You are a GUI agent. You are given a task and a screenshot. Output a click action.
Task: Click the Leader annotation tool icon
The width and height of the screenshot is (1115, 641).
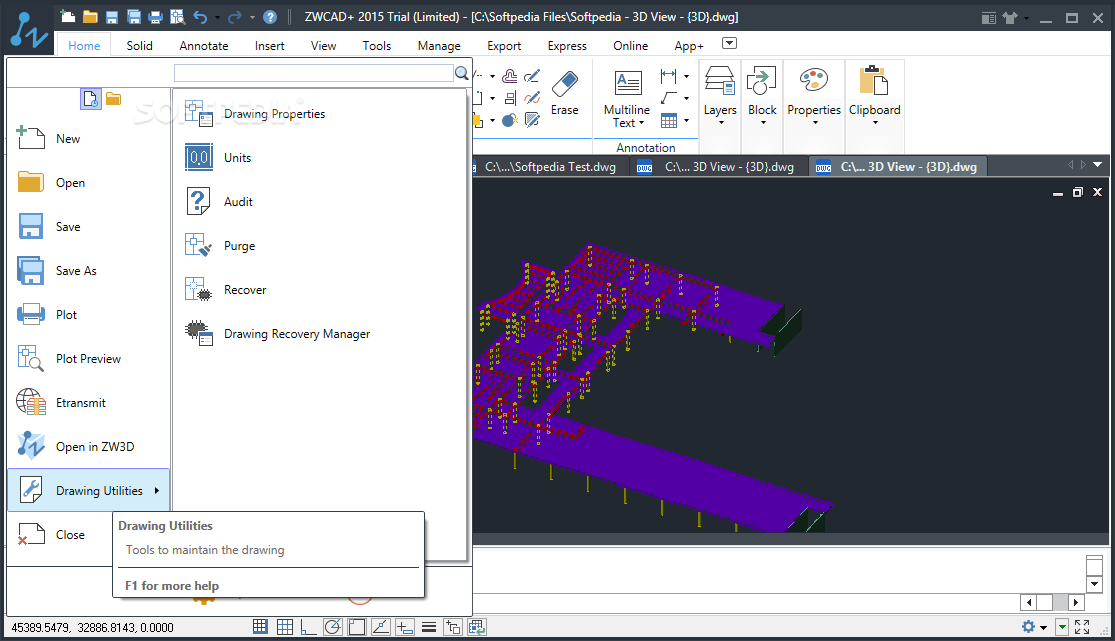coord(668,98)
